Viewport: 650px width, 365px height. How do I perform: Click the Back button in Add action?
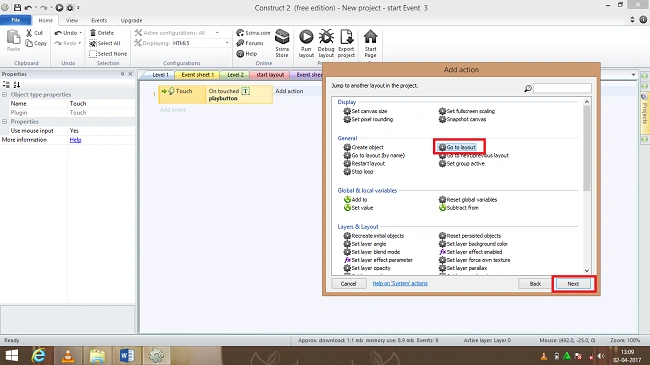[x=535, y=284]
